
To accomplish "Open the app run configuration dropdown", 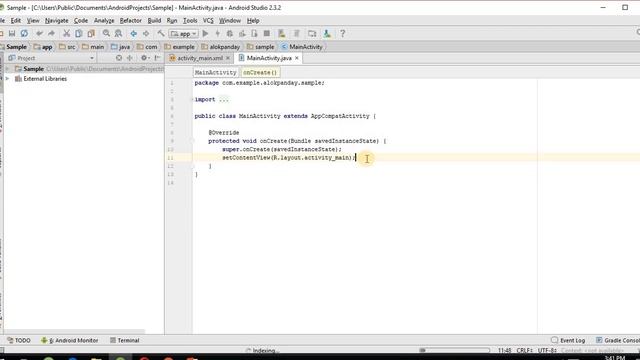I will pos(184,33).
